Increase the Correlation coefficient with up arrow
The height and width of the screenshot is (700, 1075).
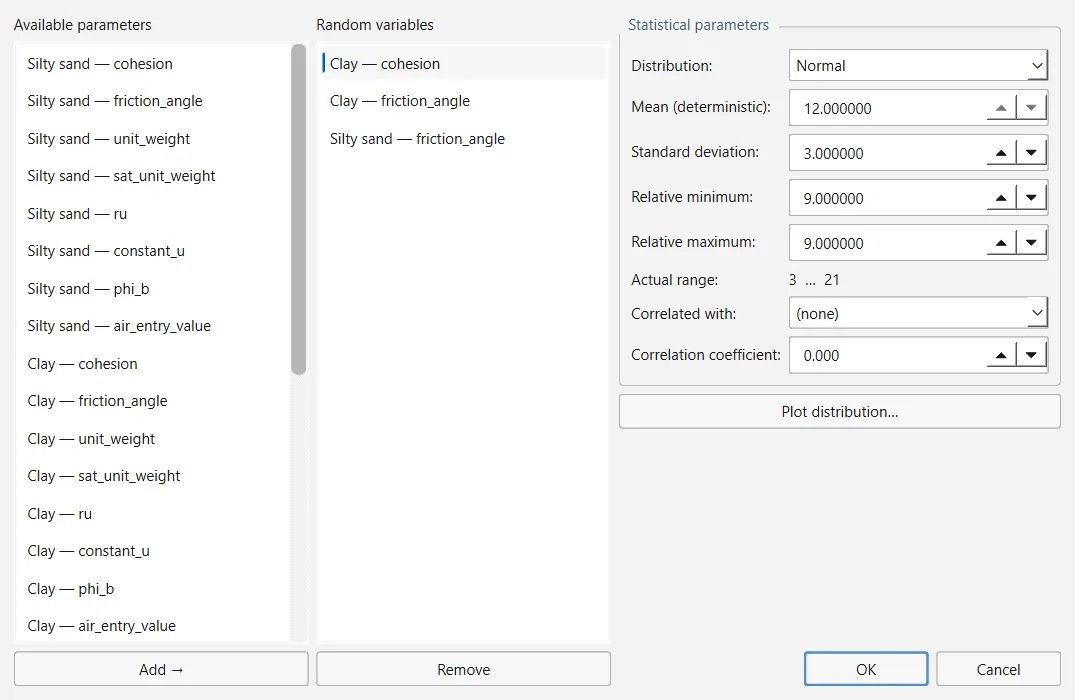(1001, 355)
